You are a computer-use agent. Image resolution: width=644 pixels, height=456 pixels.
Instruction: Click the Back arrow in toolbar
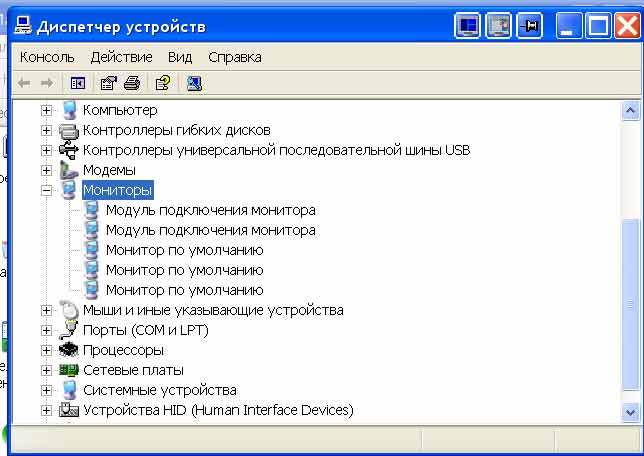point(25,83)
